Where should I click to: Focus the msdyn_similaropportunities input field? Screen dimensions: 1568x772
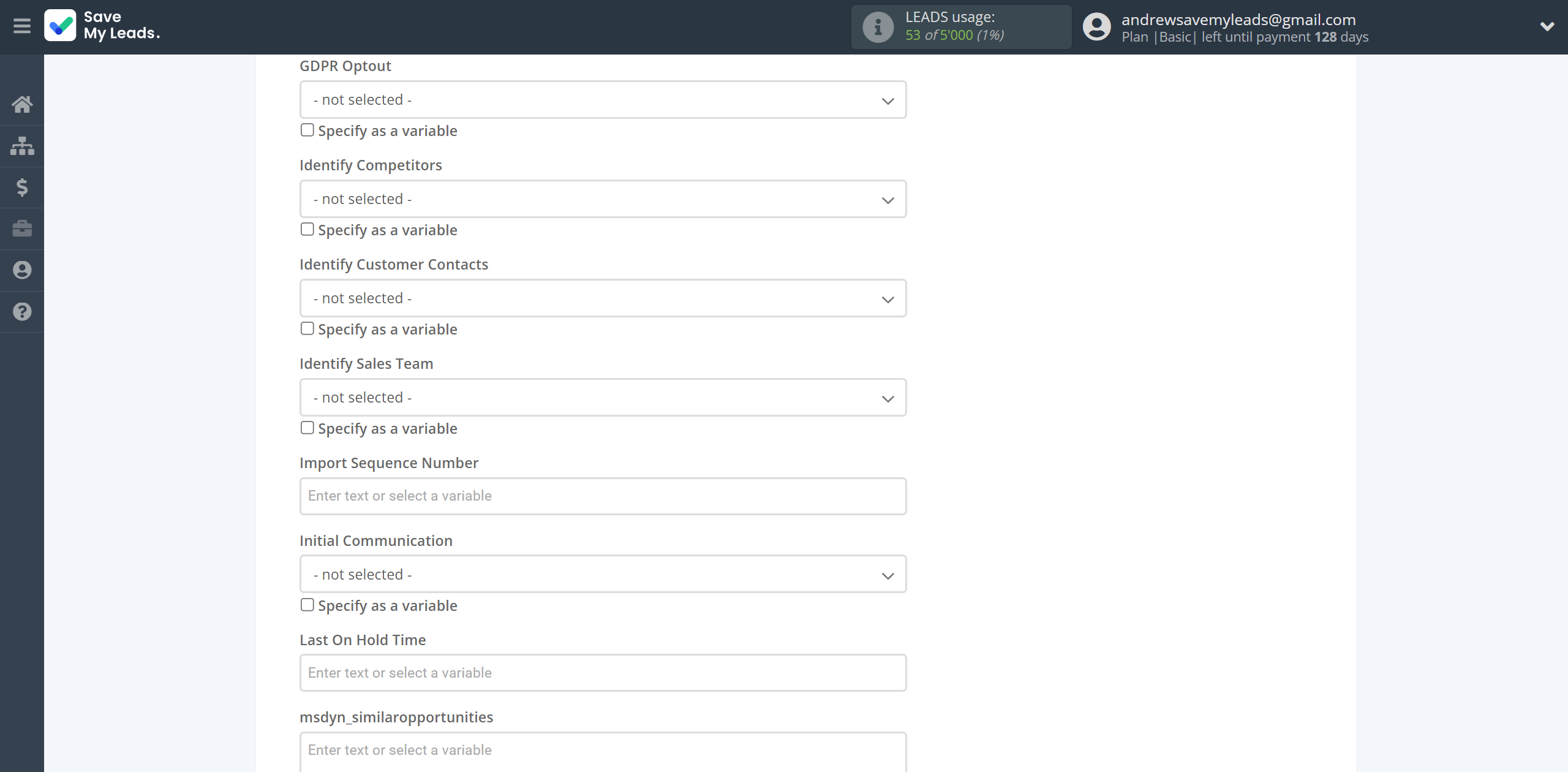[603, 751]
